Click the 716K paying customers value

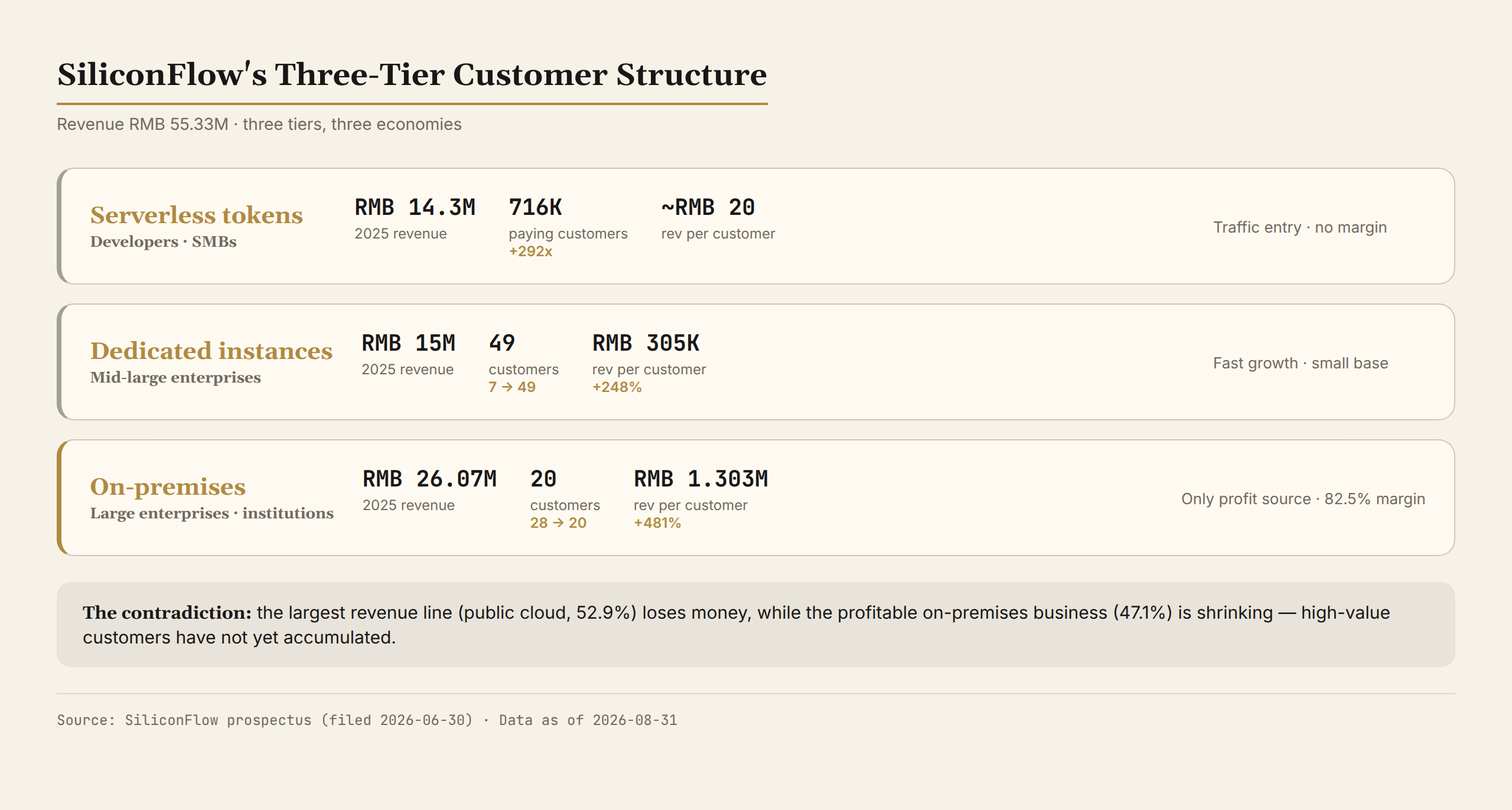pyautogui.click(x=535, y=207)
